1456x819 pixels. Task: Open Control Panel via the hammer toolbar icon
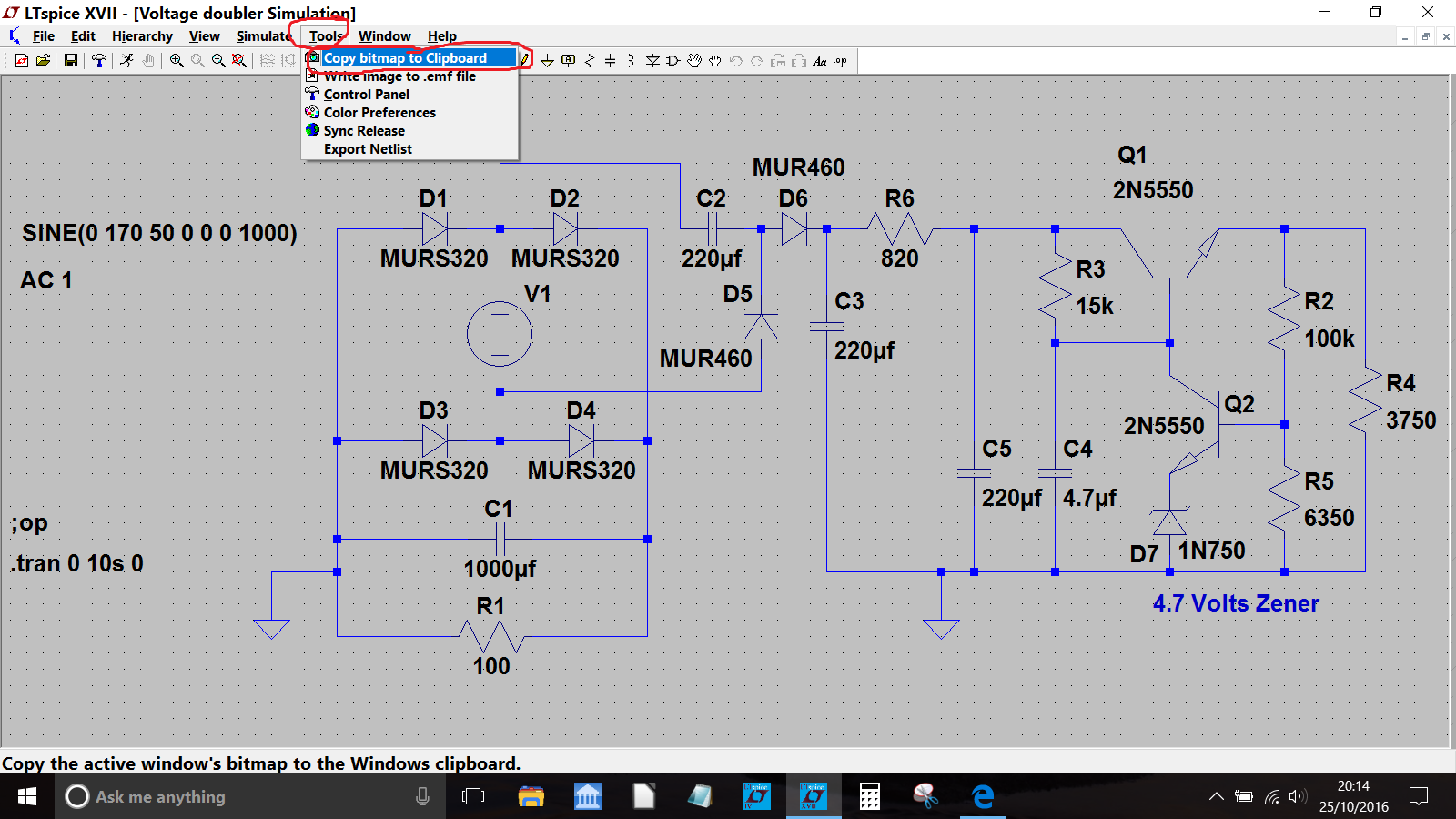click(98, 61)
